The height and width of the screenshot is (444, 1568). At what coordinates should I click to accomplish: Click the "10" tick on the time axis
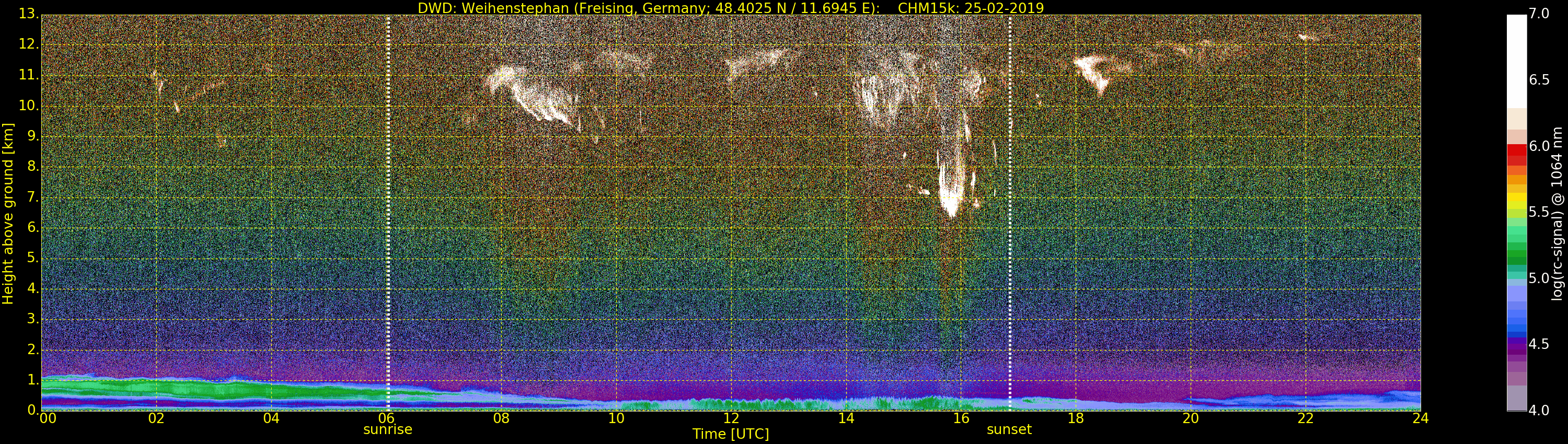pos(616,418)
